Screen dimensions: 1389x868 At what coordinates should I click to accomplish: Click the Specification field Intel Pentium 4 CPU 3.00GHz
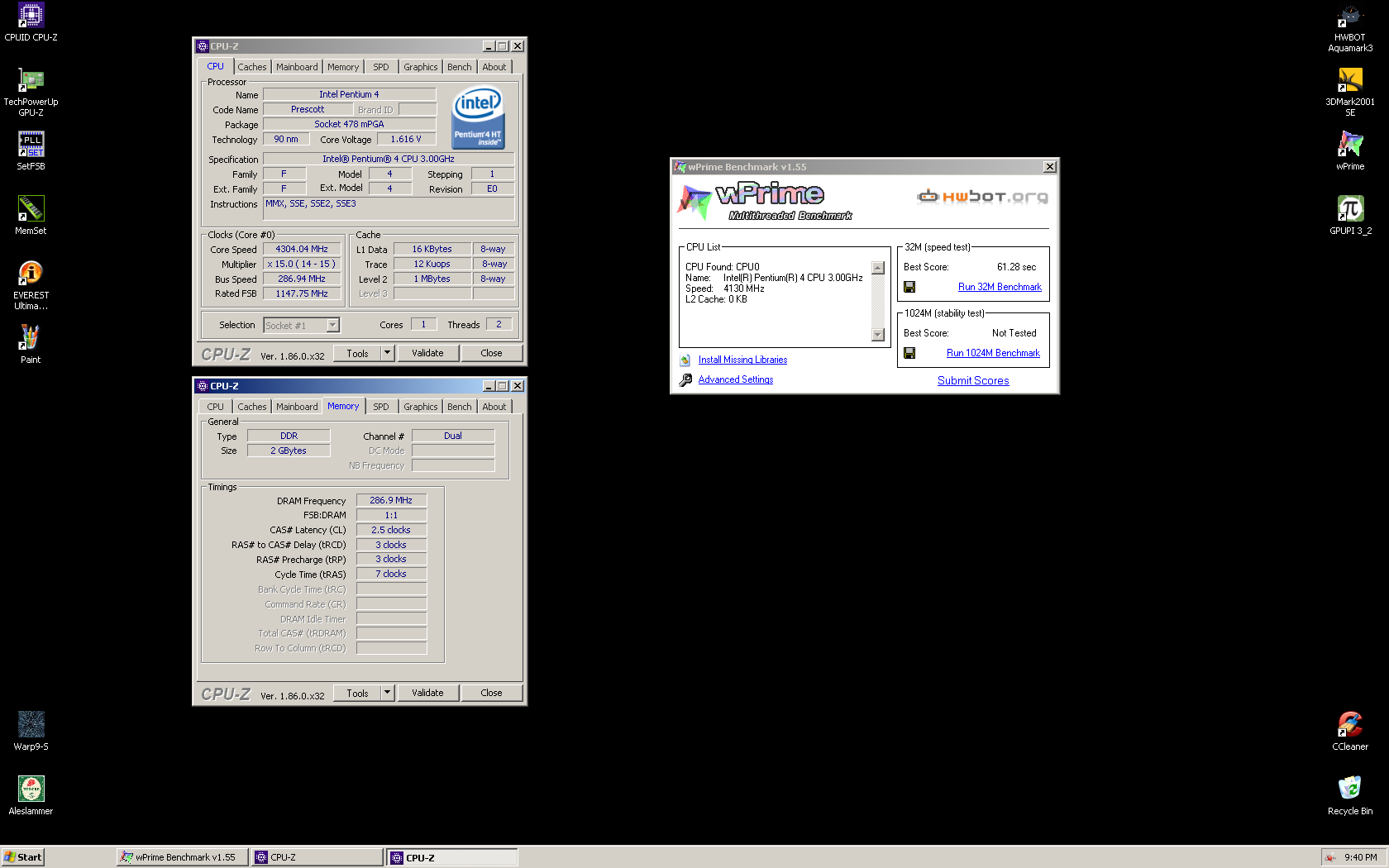click(389, 159)
